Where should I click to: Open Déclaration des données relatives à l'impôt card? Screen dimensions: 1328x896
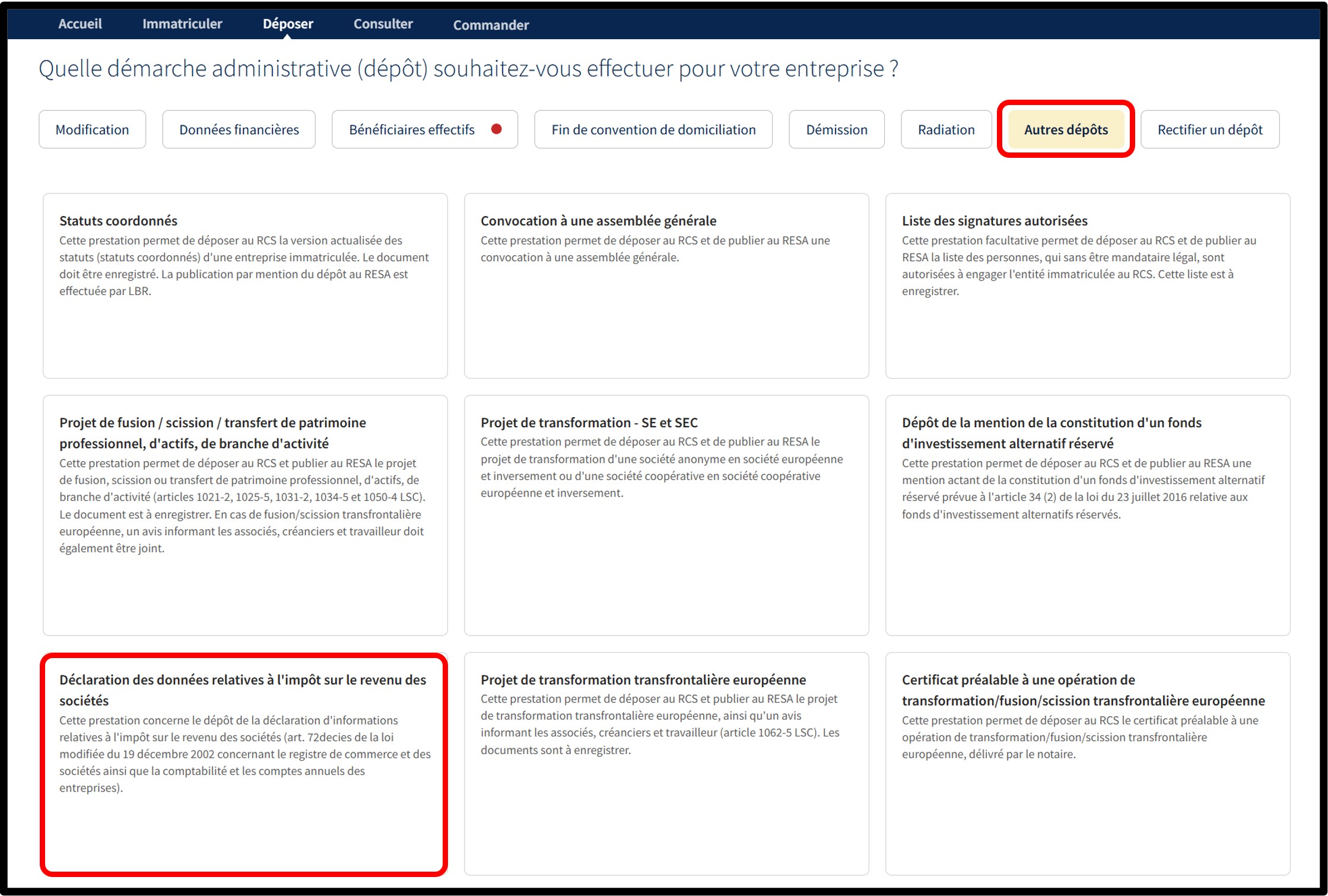(244, 763)
